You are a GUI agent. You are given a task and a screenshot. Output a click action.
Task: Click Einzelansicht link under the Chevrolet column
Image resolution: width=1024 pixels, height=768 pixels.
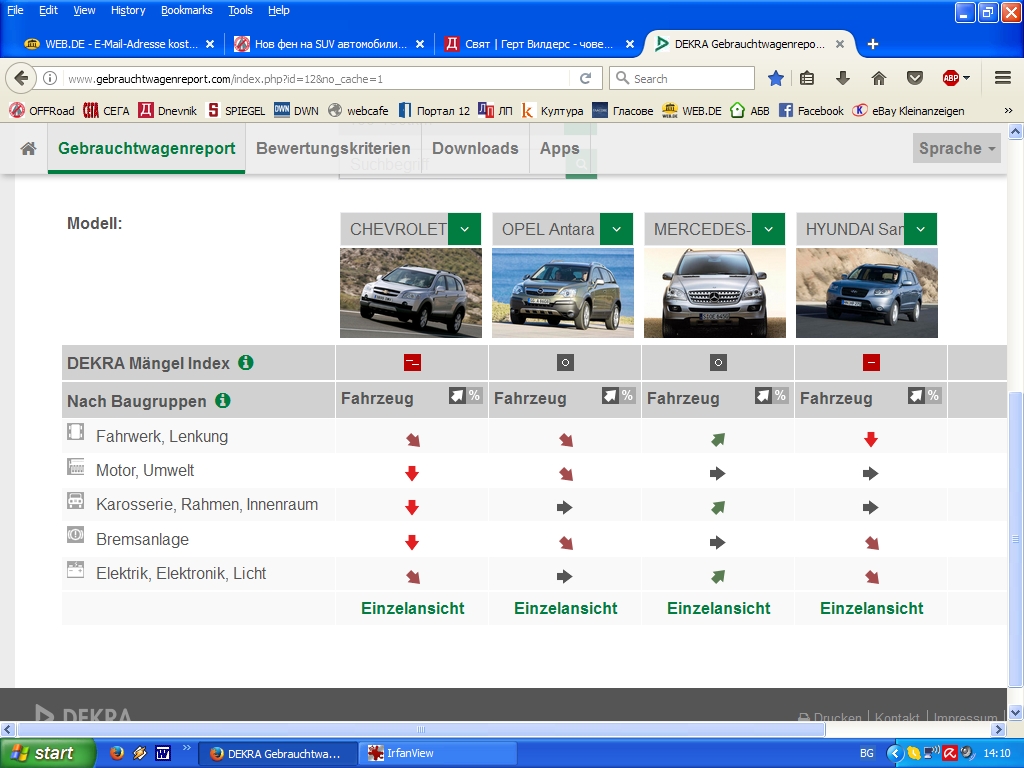pyautogui.click(x=412, y=608)
